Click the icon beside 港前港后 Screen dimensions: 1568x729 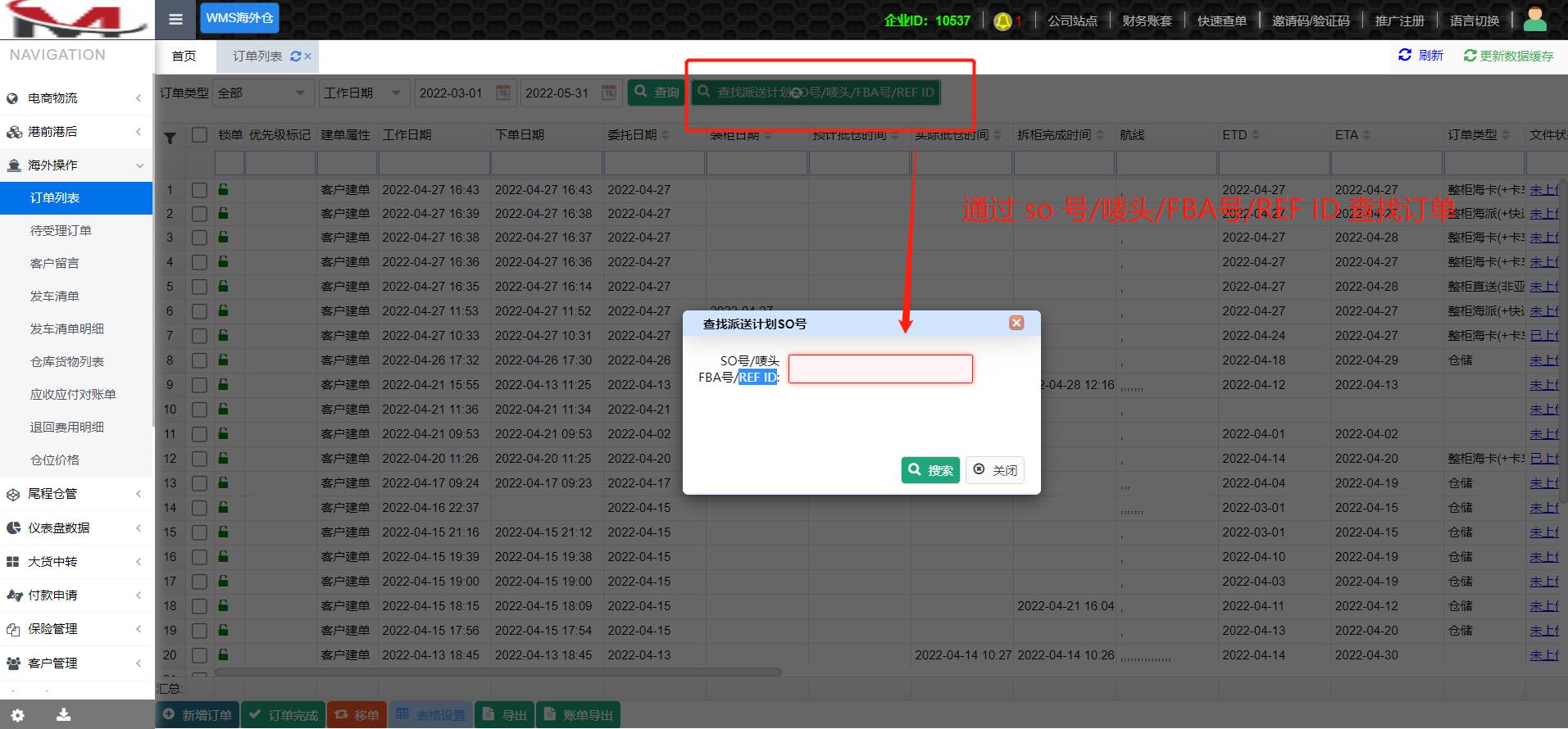click(x=14, y=132)
